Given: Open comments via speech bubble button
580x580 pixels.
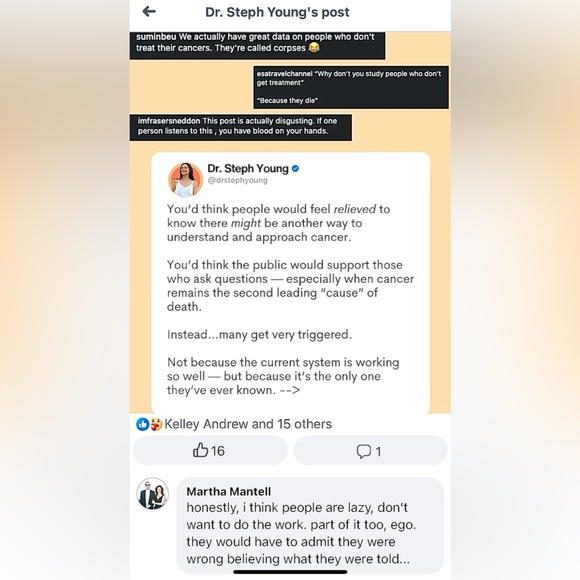Looking at the screenshot, I should point(370,451).
